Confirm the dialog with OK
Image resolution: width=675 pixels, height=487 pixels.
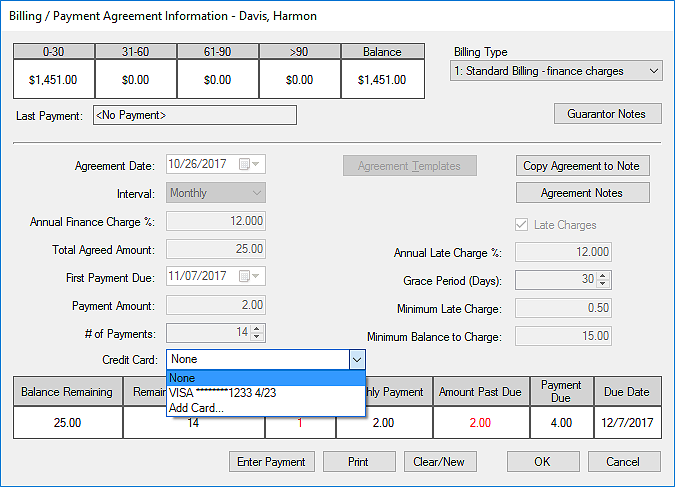click(542, 462)
